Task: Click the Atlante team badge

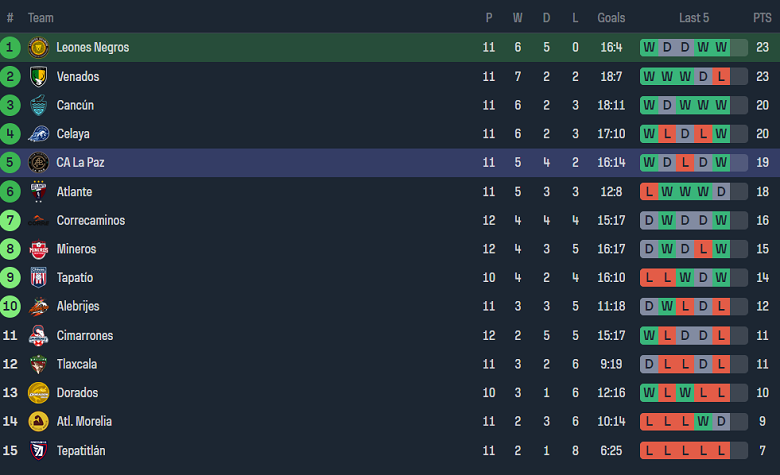Action: click(39, 191)
